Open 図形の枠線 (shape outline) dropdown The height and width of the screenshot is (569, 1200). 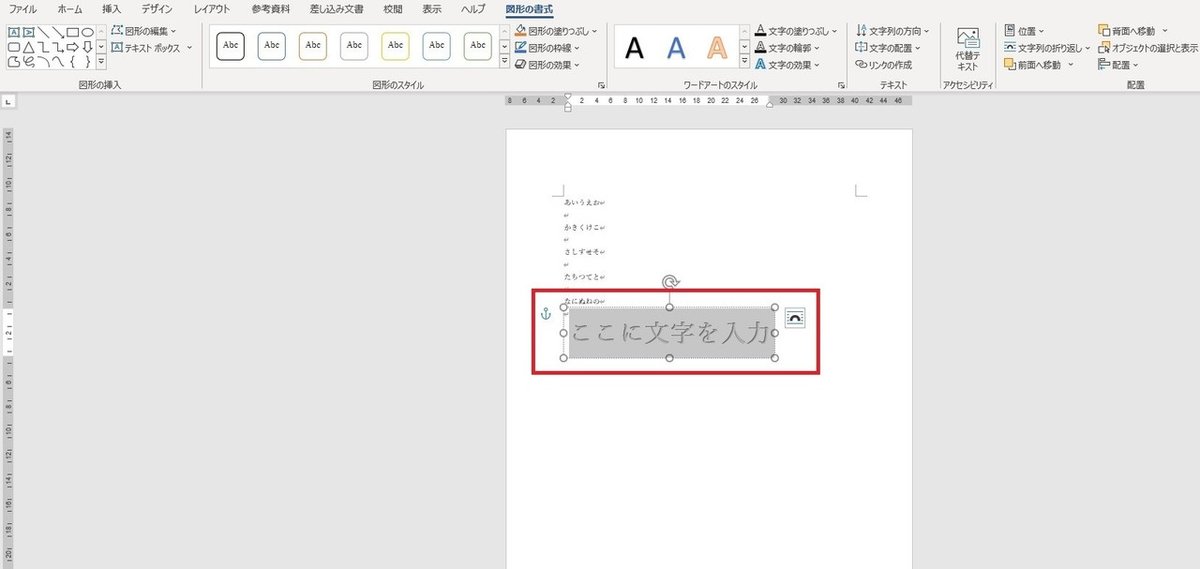pos(547,47)
